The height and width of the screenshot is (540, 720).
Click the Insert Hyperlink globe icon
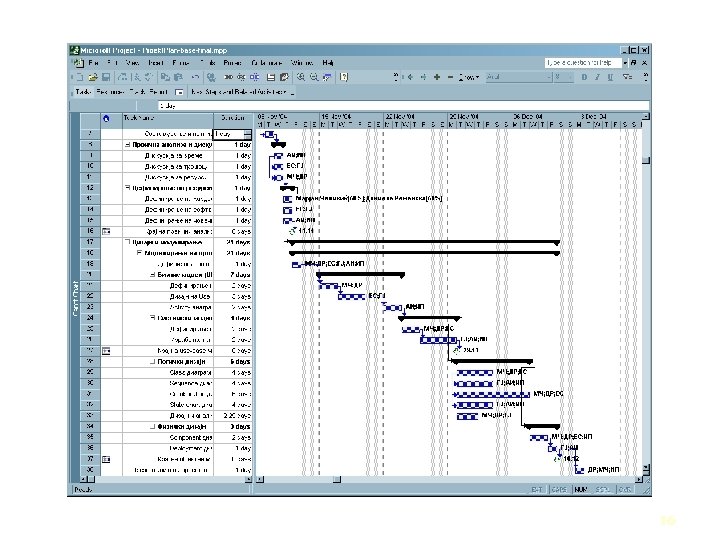click(x=211, y=77)
